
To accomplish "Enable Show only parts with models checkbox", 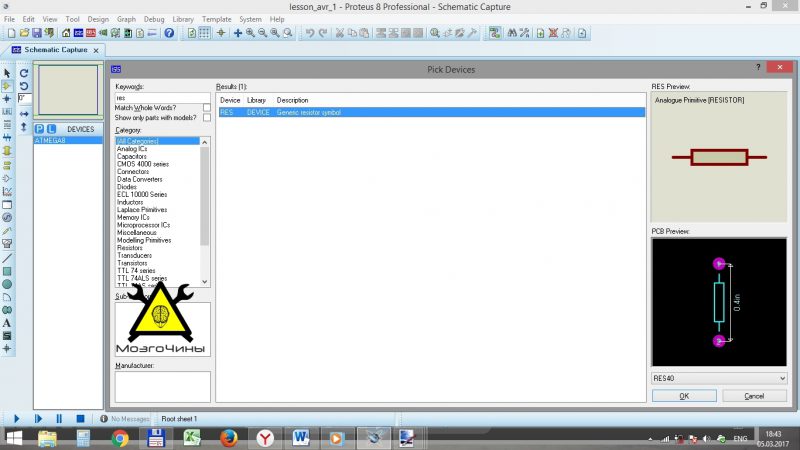I will coord(207,118).
